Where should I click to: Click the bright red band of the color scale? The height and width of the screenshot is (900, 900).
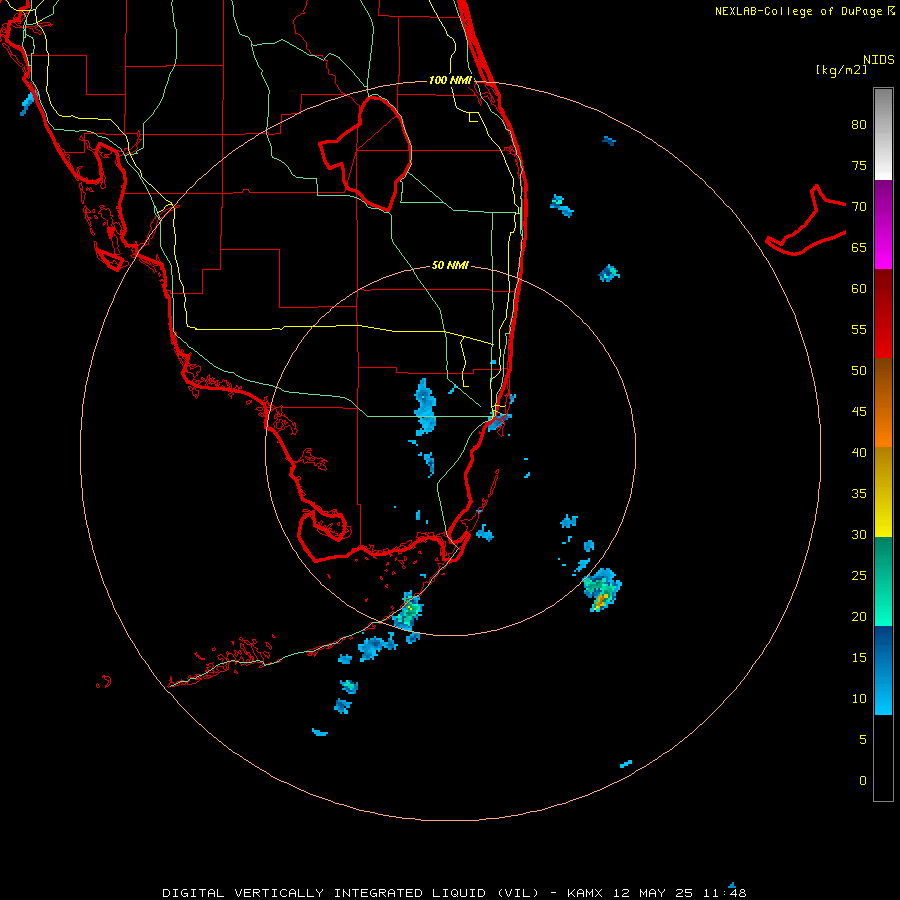coord(883,313)
